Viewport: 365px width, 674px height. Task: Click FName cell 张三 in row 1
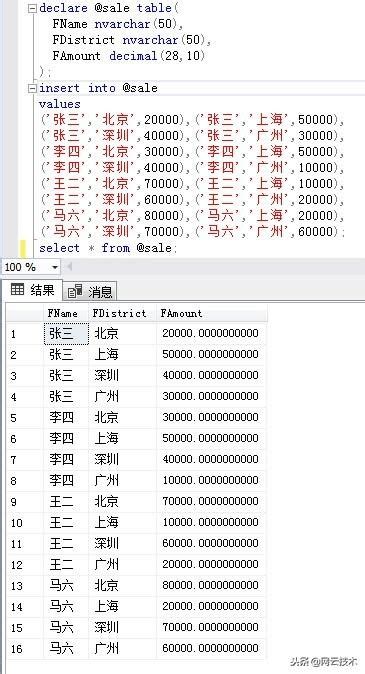(66, 334)
